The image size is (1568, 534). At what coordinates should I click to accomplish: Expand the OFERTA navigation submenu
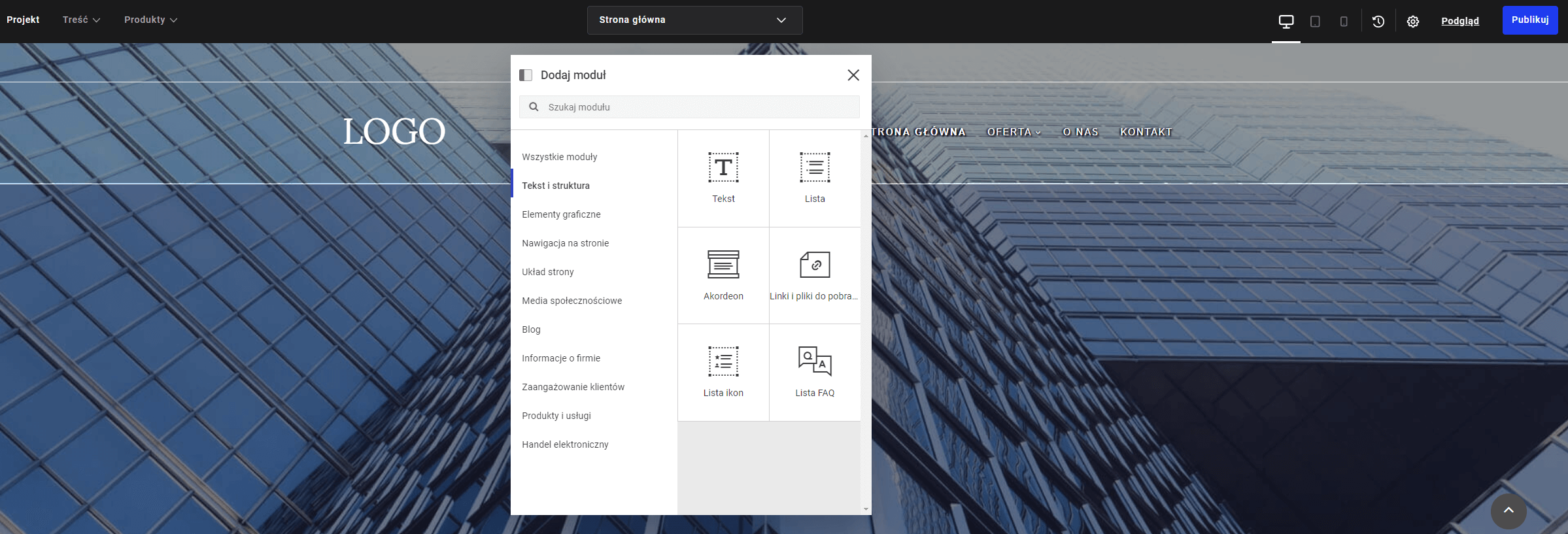coord(1014,132)
